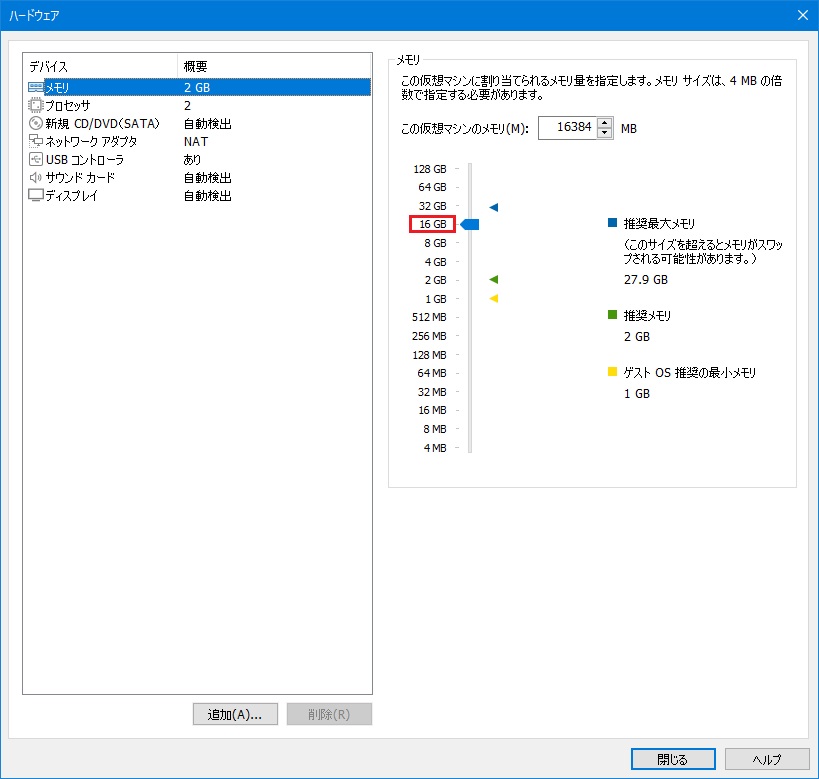This screenshot has width=819, height=779.
Task: Select the USB コントローラ row label
Action: click(85, 159)
